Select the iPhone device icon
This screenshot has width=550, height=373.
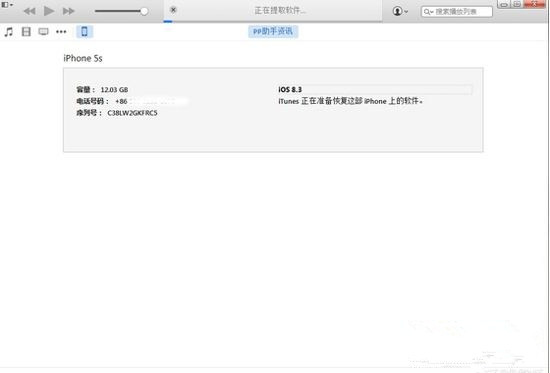click(85, 32)
